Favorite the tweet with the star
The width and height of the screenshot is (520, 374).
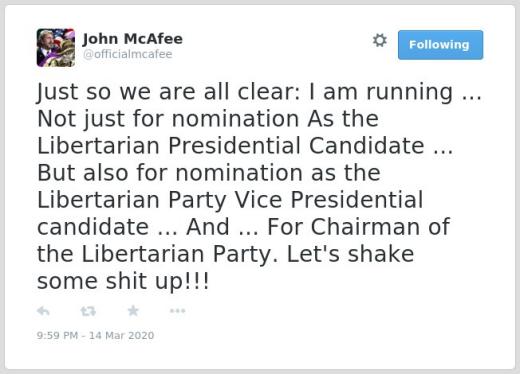click(133, 311)
